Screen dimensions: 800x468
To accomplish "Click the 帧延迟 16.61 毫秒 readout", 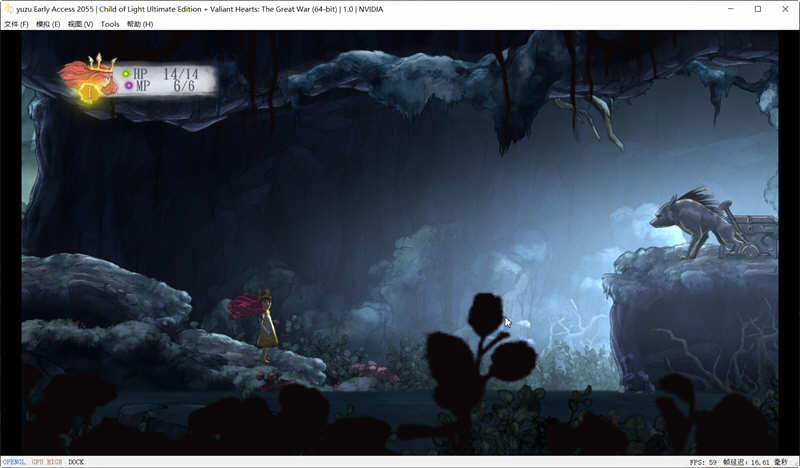I will click(x=755, y=462).
